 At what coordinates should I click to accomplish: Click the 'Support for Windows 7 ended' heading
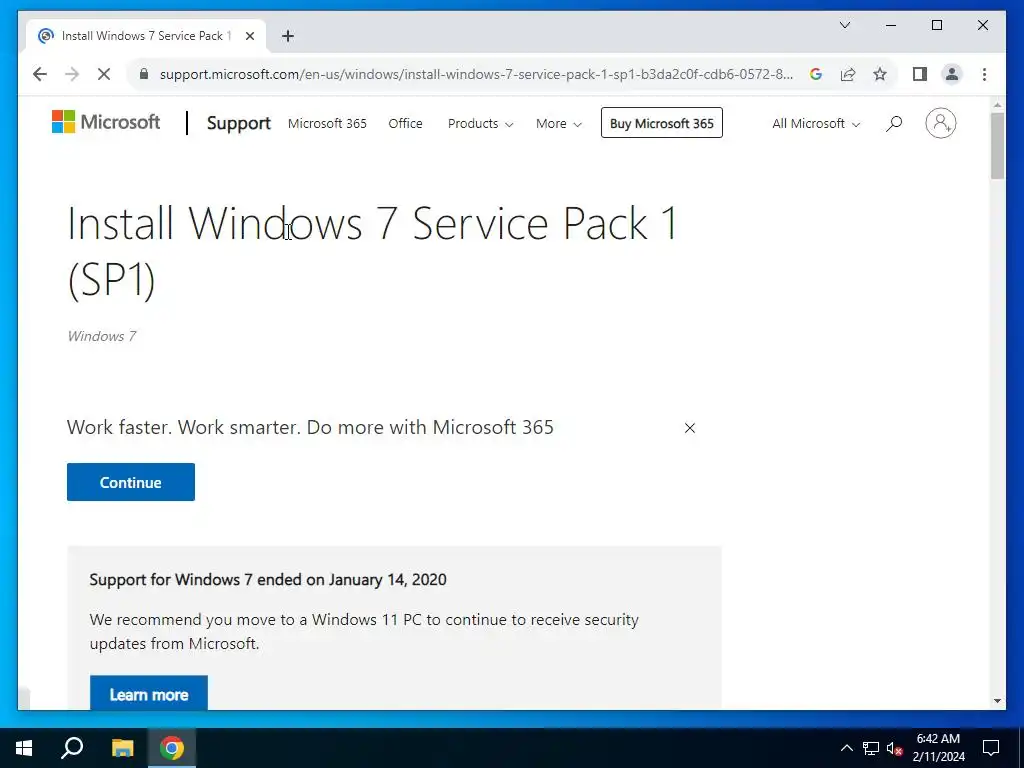click(x=268, y=580)
